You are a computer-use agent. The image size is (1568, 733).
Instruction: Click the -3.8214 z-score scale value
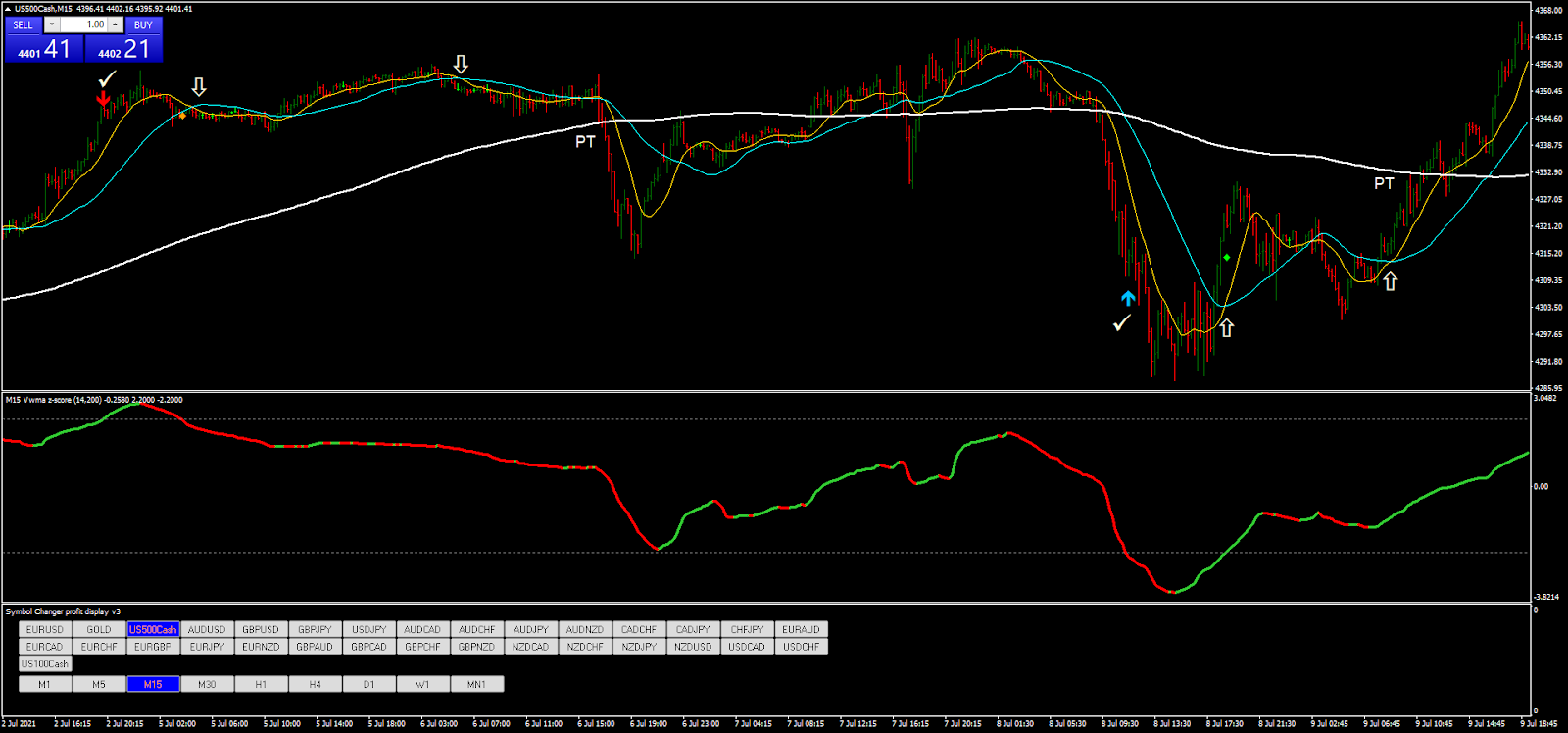pos(1546,597)
